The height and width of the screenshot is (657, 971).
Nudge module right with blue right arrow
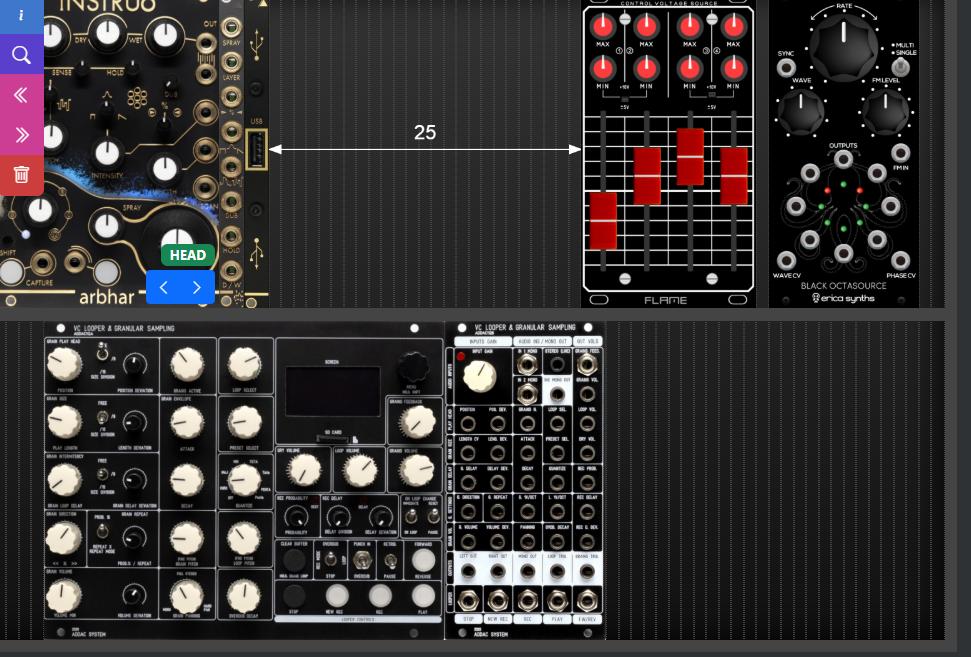click(x=197, y=287)
